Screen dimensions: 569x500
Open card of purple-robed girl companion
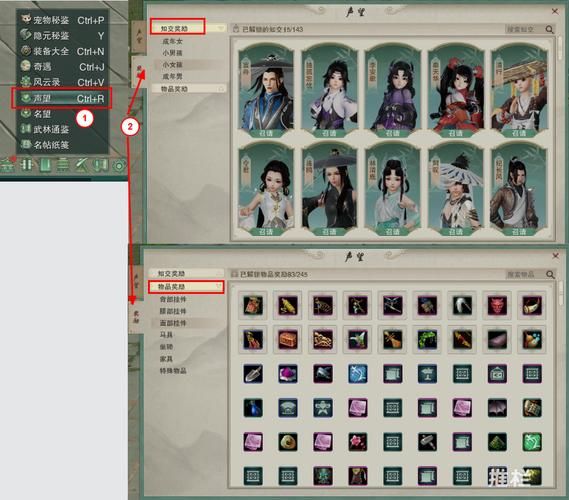(x=393, y=89)
